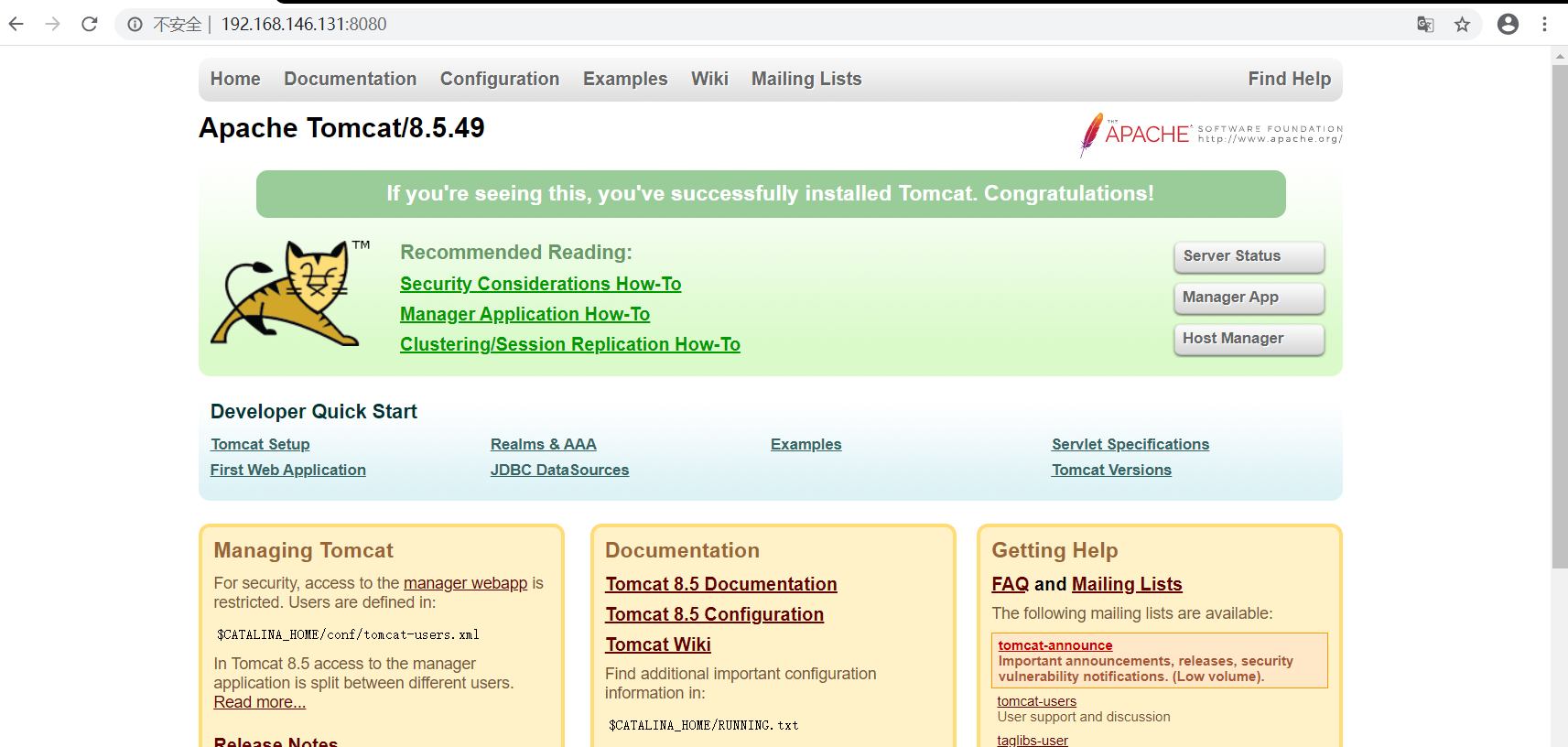Open Security Considerations How-To link
Viewport: 1568px width, 747px height.
[x=540, y=284]
